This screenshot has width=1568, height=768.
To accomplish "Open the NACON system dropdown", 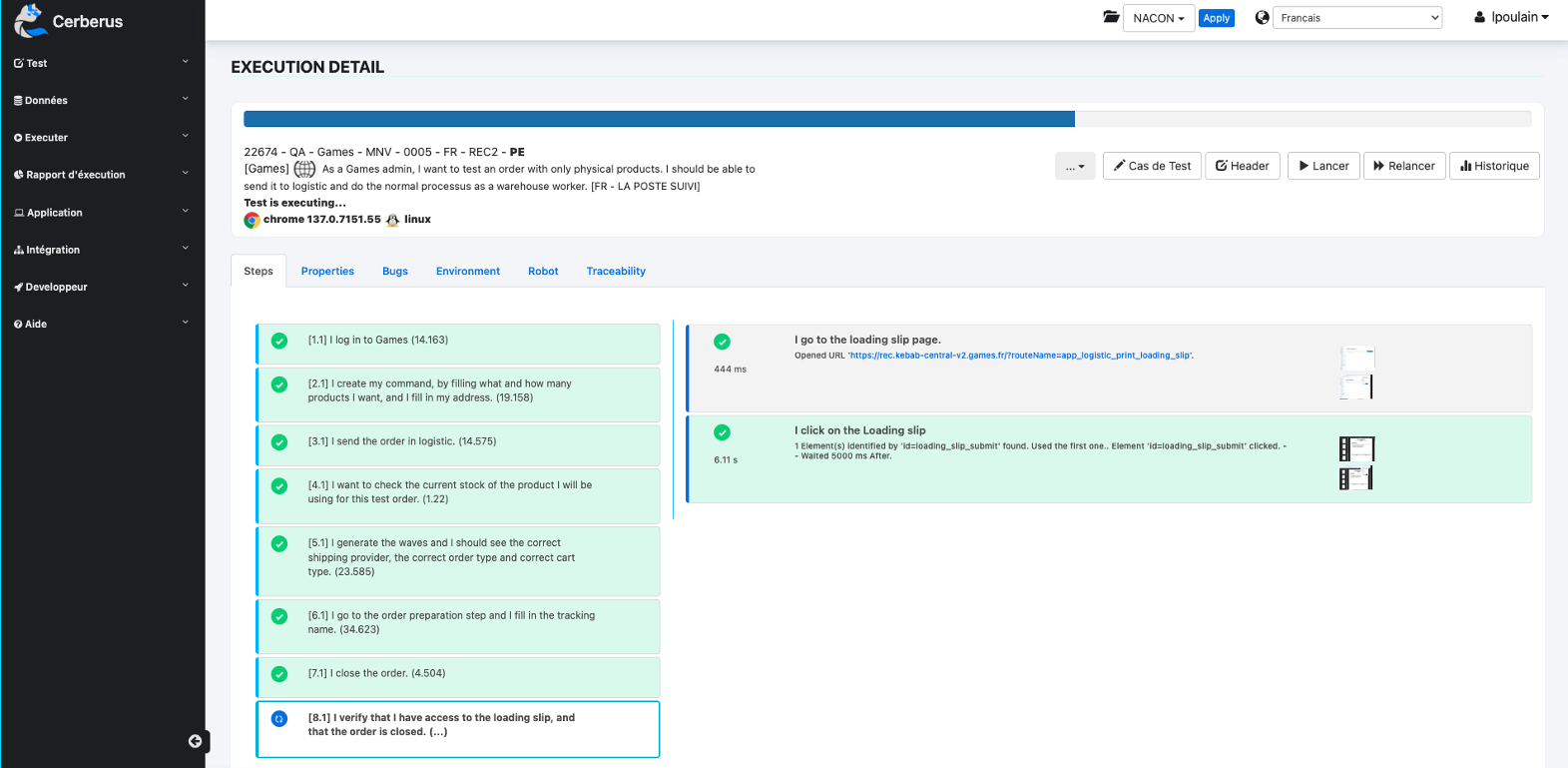I will tap(1158, 18).
